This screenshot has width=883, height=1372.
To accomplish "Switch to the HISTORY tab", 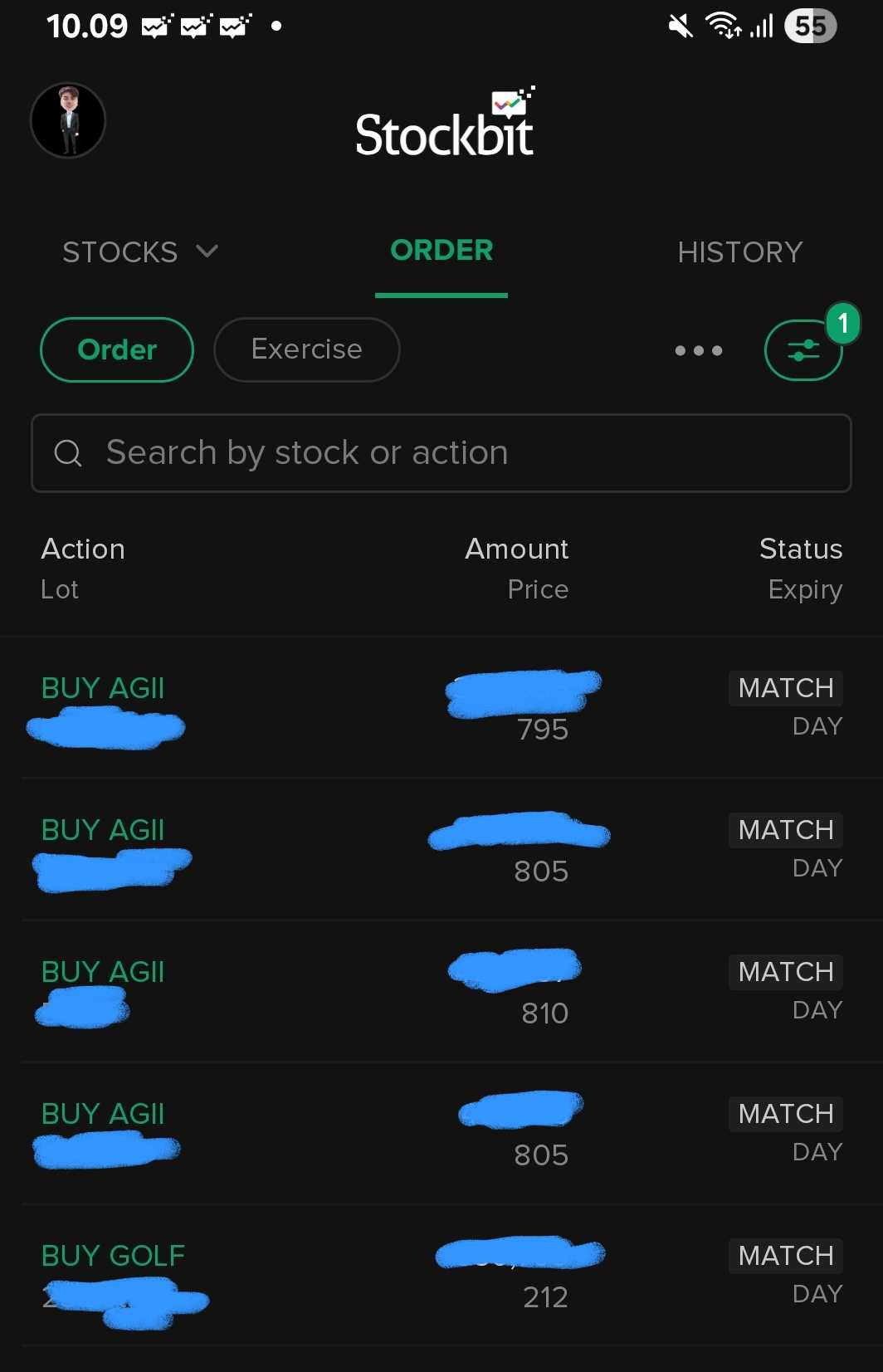I will click(x=739, y=251).
